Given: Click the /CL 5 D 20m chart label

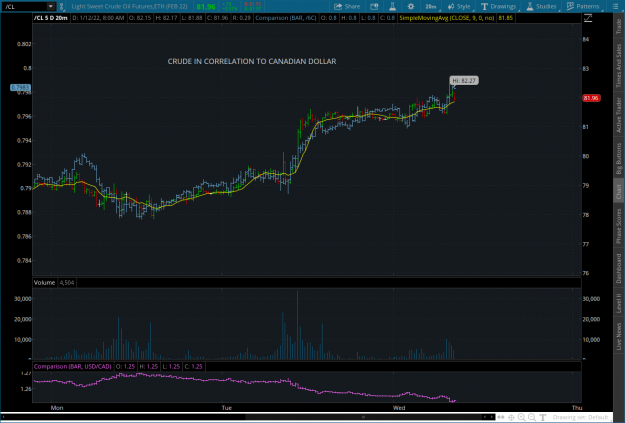Looking at the screenshot, I should [51, 18].
